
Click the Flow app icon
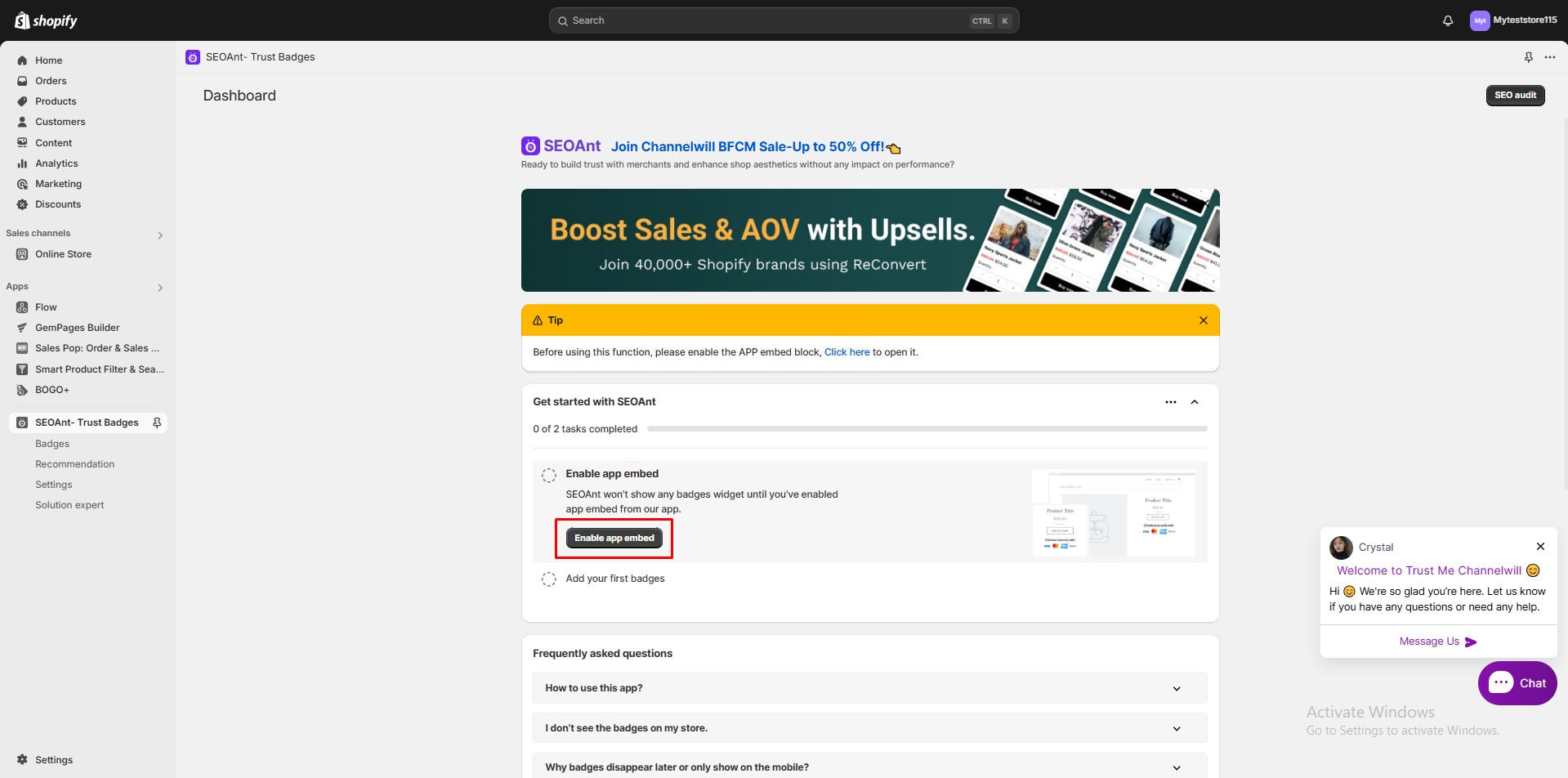[21, 306]
